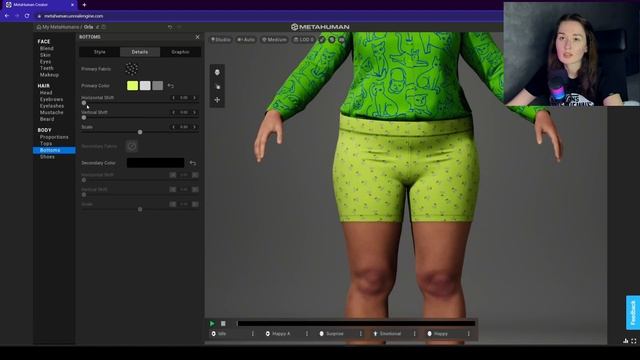Click the third round icon after LOD 0
640x360 pixels.
pos(342,40)
